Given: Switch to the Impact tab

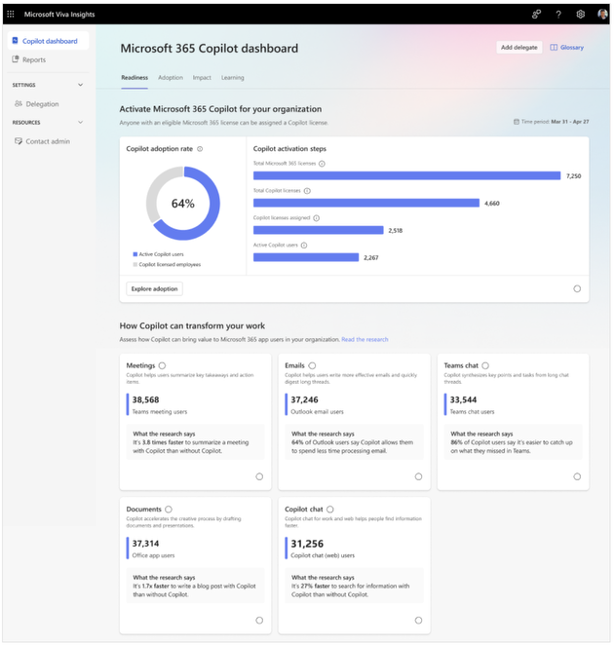Looking at the screenshot, I should point(201,77).
